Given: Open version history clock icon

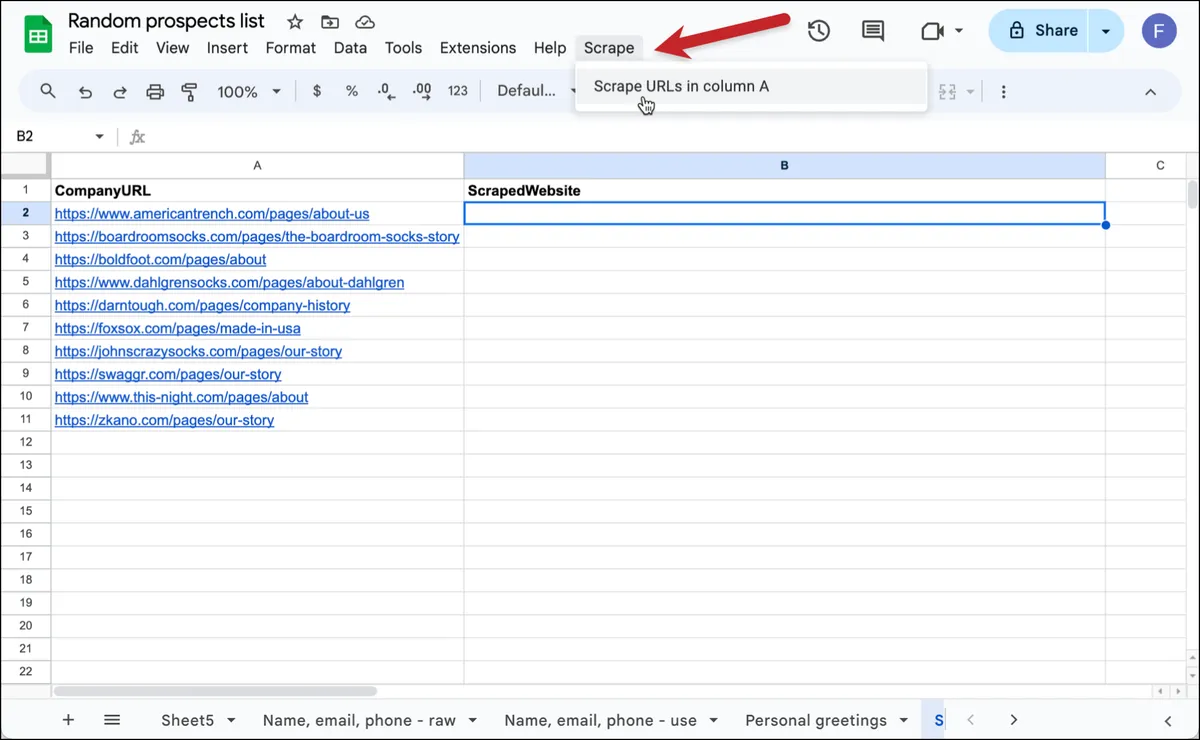Looking at the screenshot, I should (x=819, y=31).
